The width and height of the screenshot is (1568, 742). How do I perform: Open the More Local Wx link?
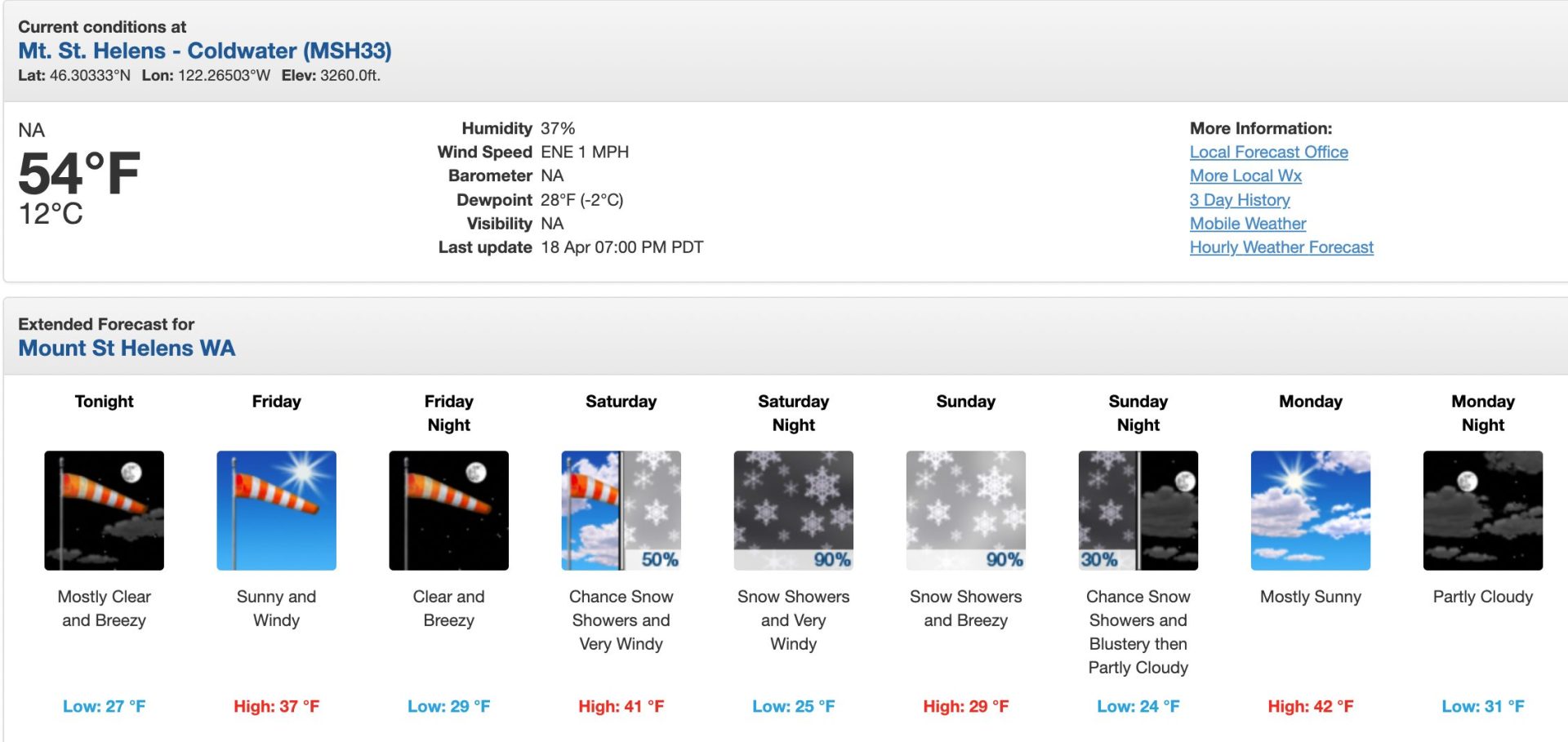(1245, 176)
